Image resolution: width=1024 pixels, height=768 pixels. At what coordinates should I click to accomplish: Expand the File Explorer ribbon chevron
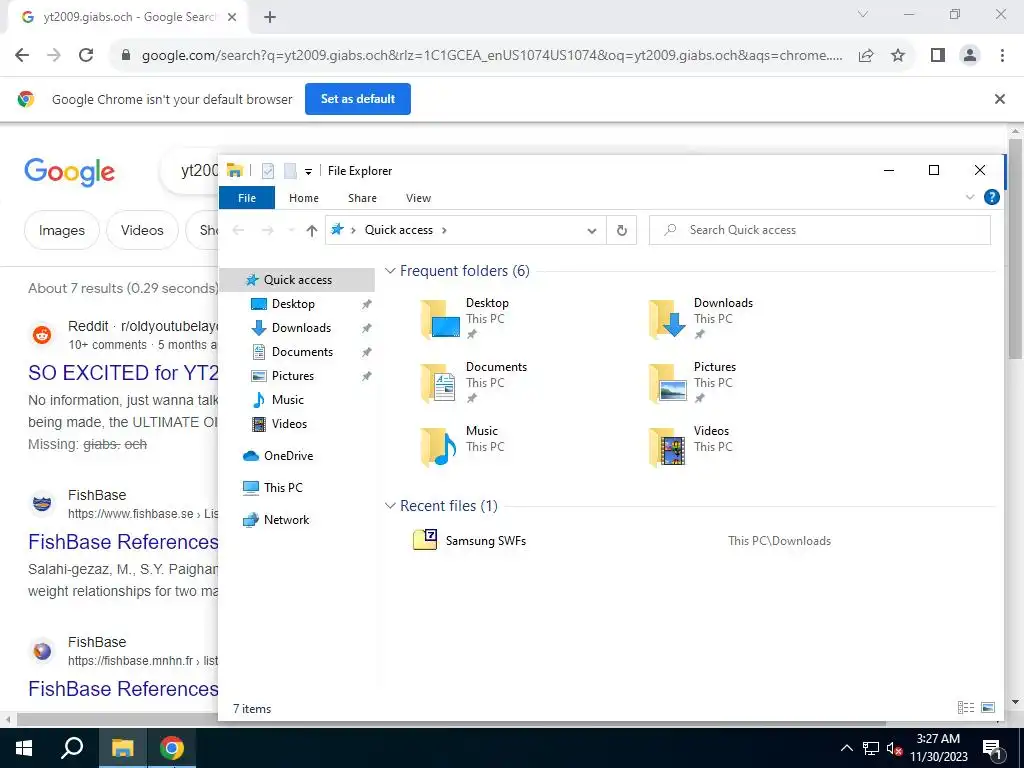(970, 197)
